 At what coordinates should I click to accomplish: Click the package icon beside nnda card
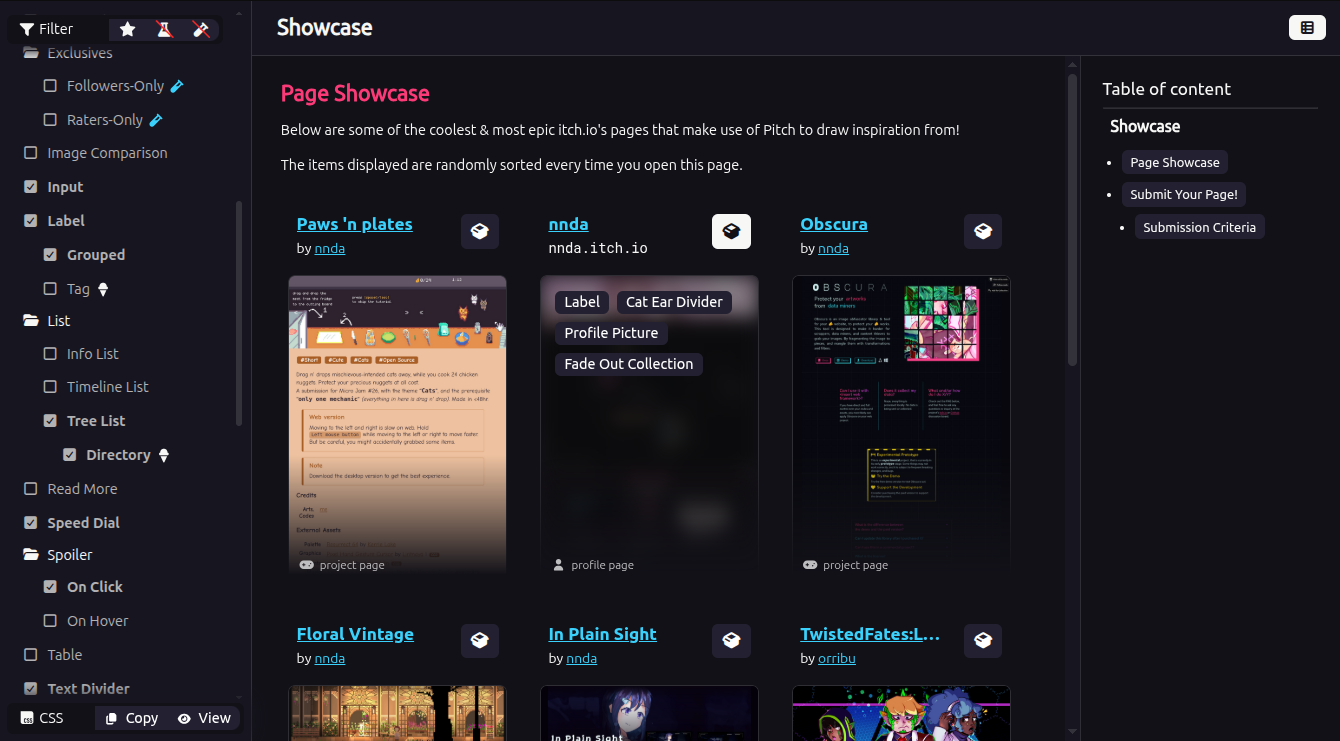[x=731, y=231]
